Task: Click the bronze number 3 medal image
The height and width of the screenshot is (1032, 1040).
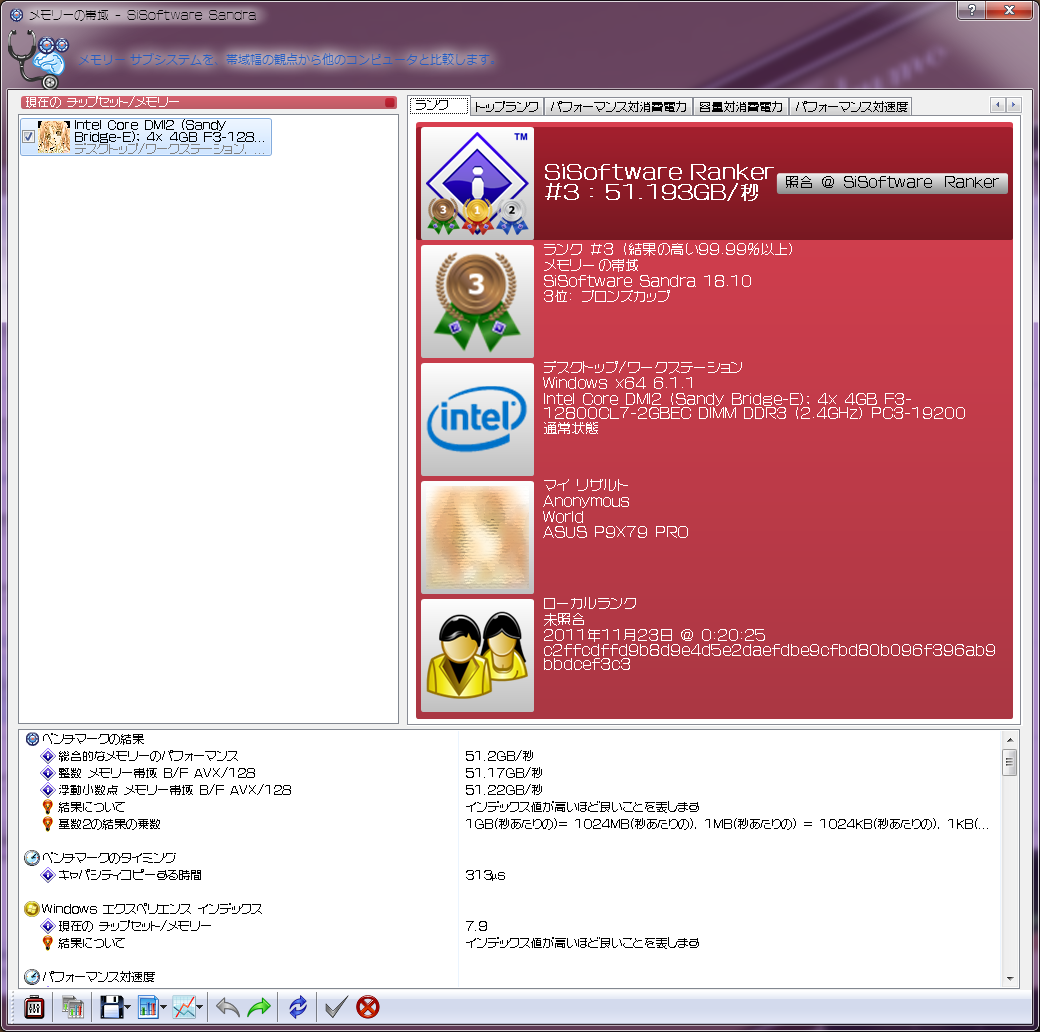Action: [x=477, y=301]
